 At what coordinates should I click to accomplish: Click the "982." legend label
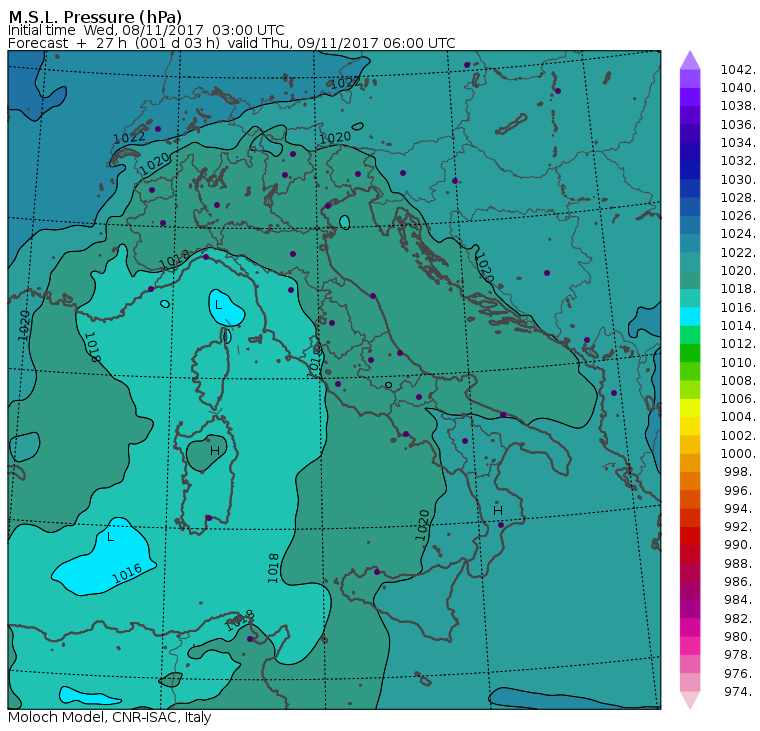[x=740, y=618]
